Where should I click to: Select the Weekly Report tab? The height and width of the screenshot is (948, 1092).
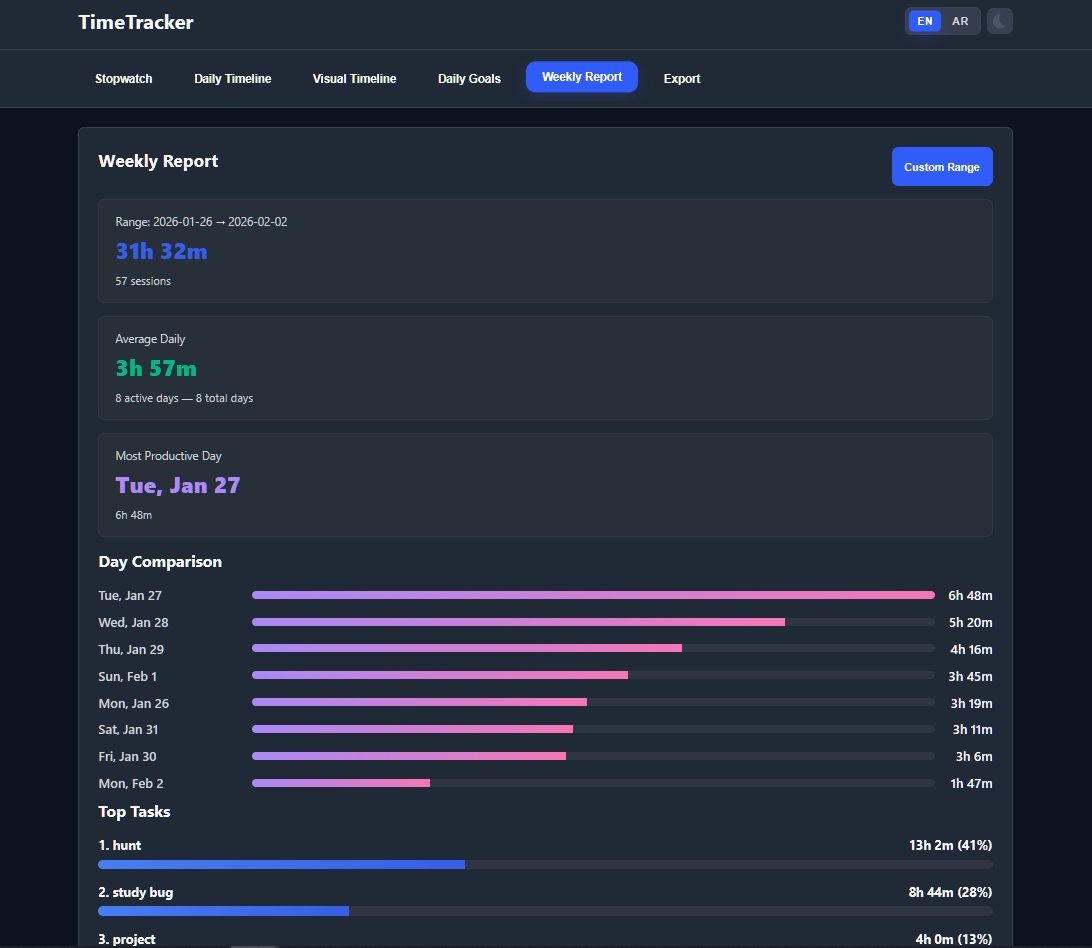pos(582,77)
